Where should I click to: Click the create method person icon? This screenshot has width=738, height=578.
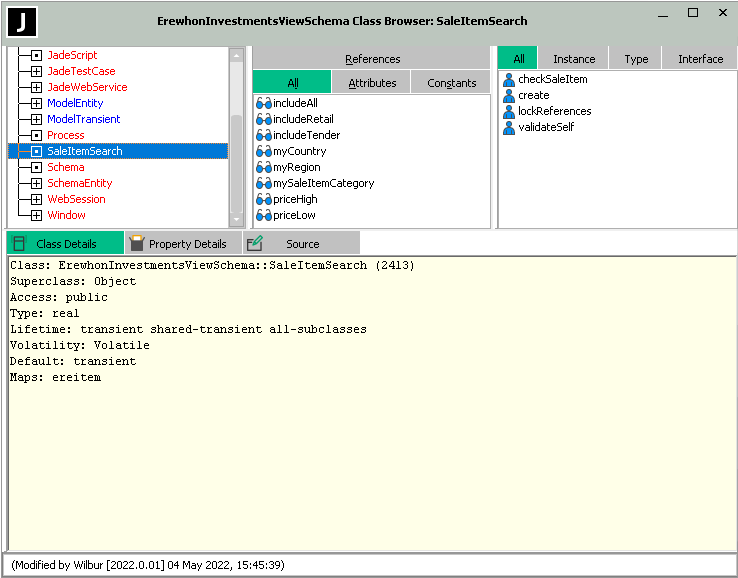pos(509,95)
